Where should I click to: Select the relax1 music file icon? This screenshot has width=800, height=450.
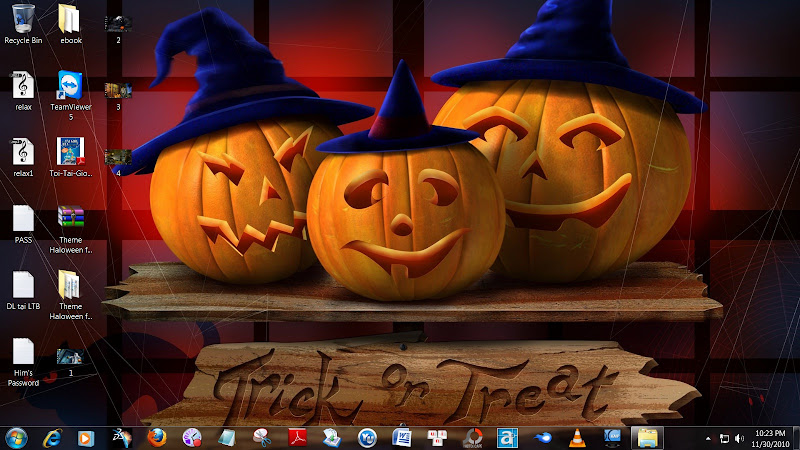coord(23,152)
